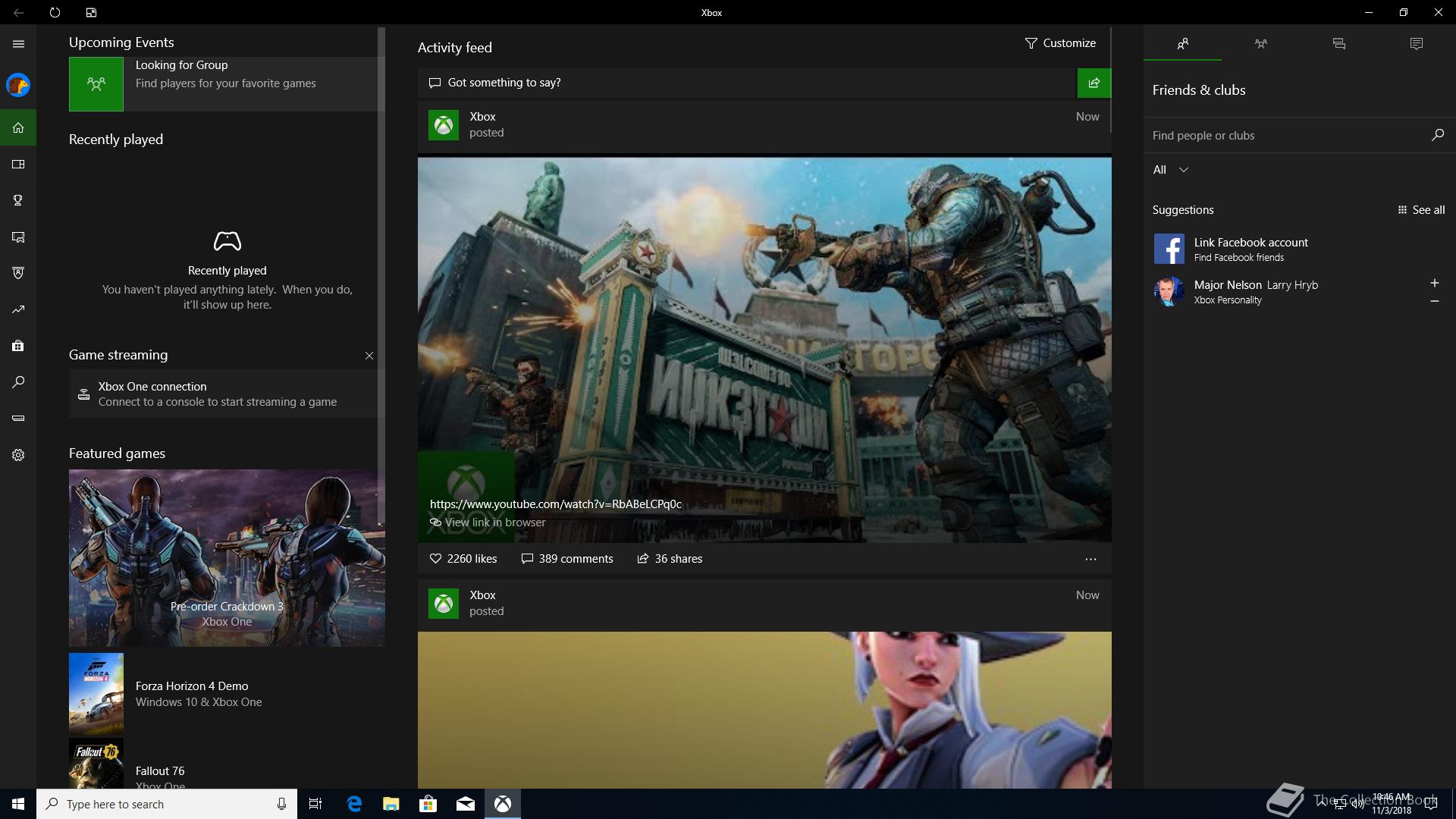This screenshot has height=819, width=1456.
Task: Open the first post's game image
Action: click(764, 350)
